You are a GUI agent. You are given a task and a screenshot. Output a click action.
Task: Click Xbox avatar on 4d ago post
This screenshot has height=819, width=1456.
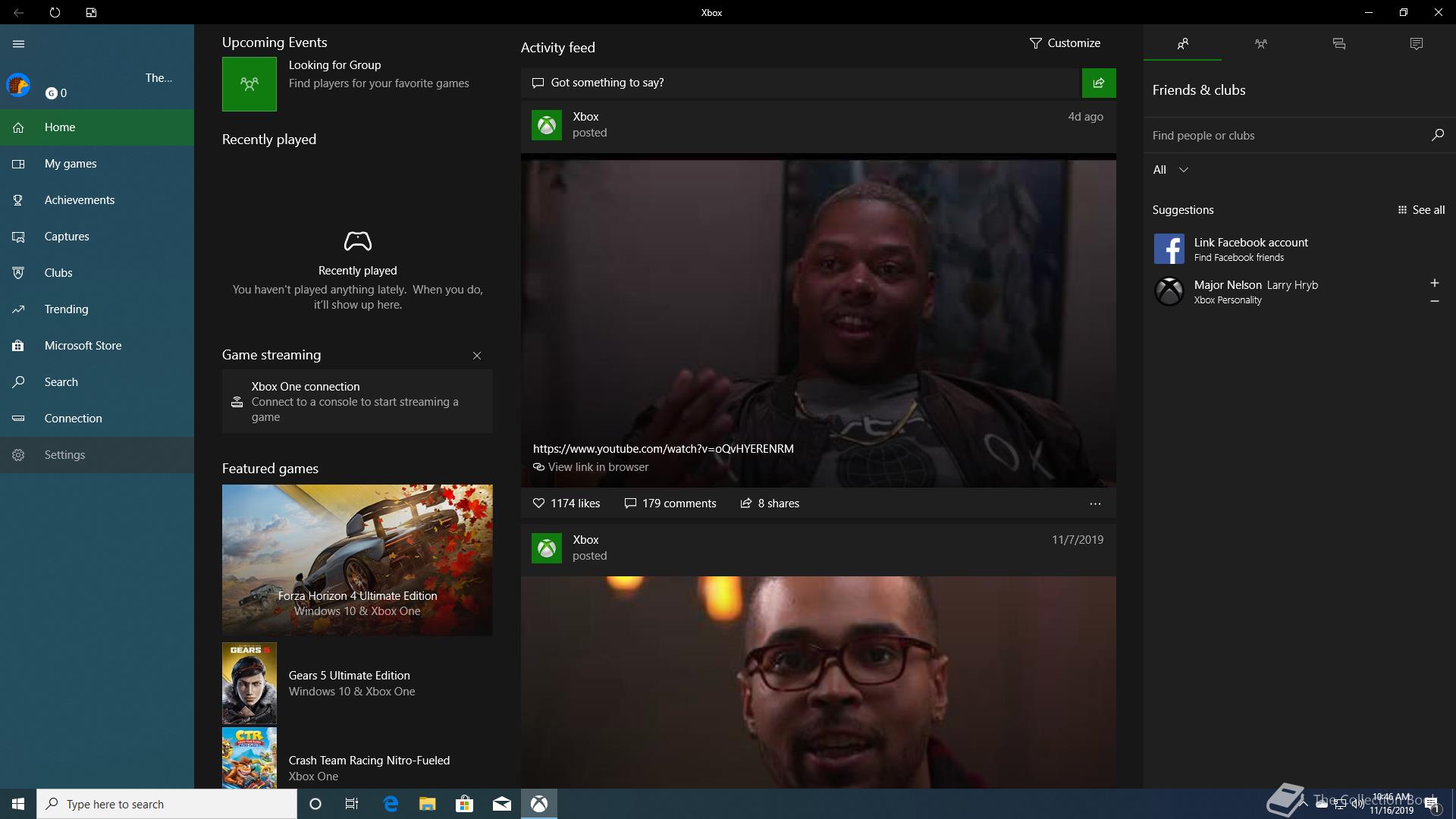coord(547,125)
